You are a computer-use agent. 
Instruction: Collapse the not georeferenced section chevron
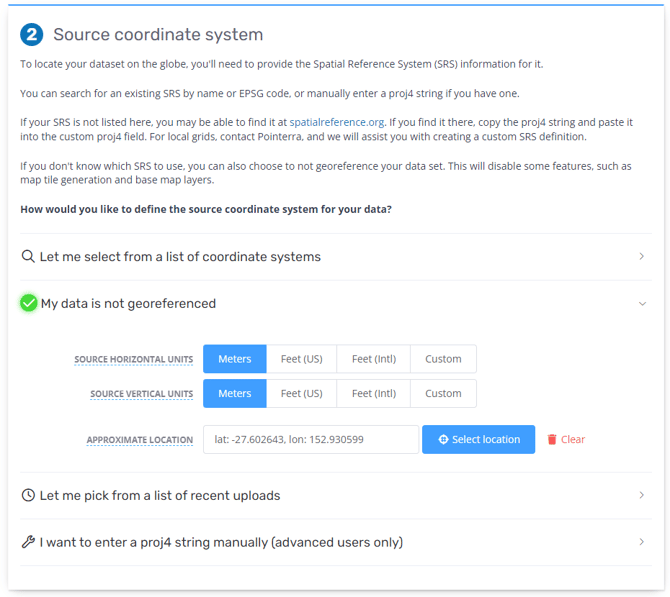point(642,304)
